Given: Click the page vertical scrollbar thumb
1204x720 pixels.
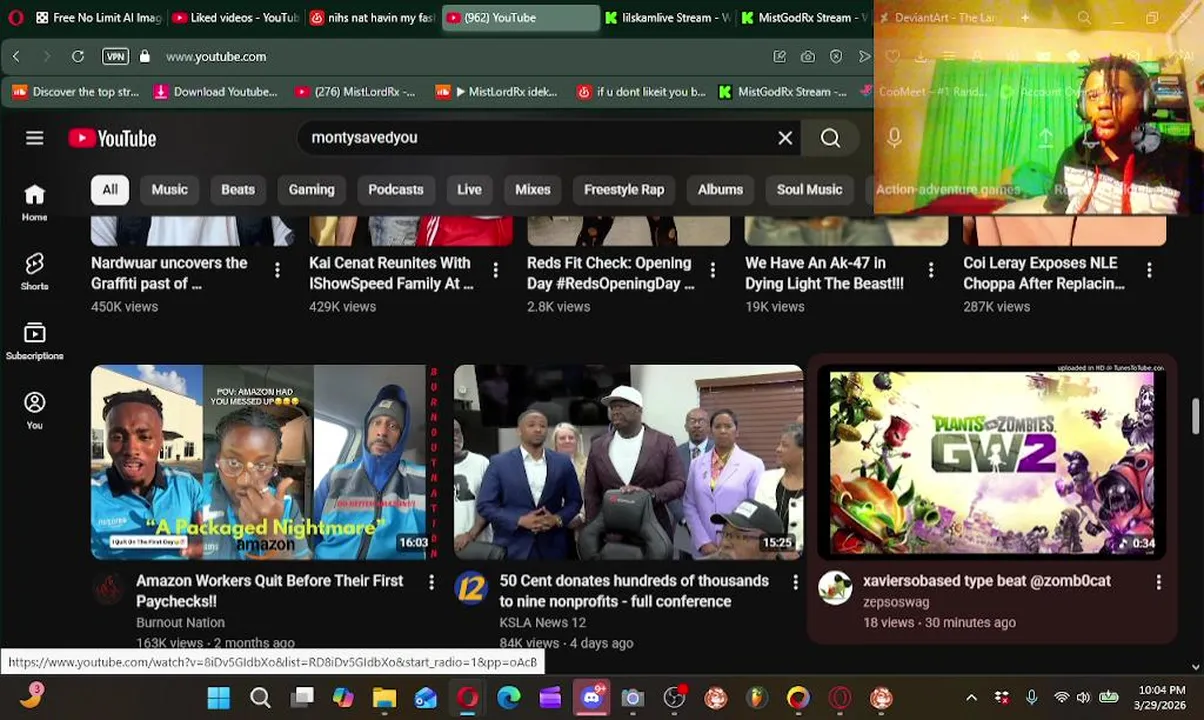Looking at the screenshot, I should tap(1195, 416).
